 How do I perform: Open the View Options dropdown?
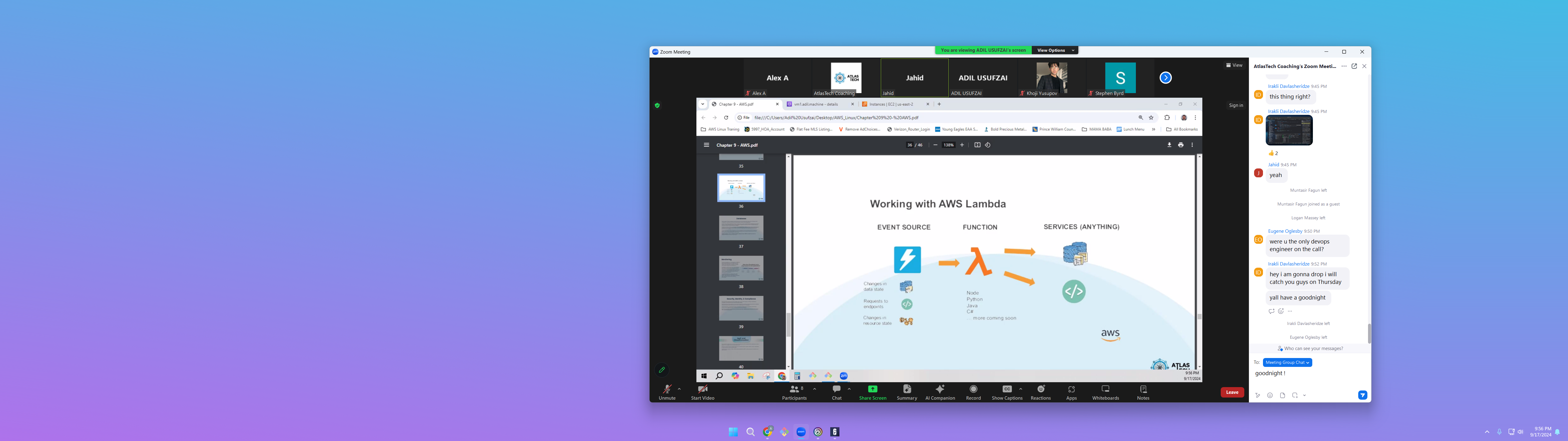click(1054, 51)
